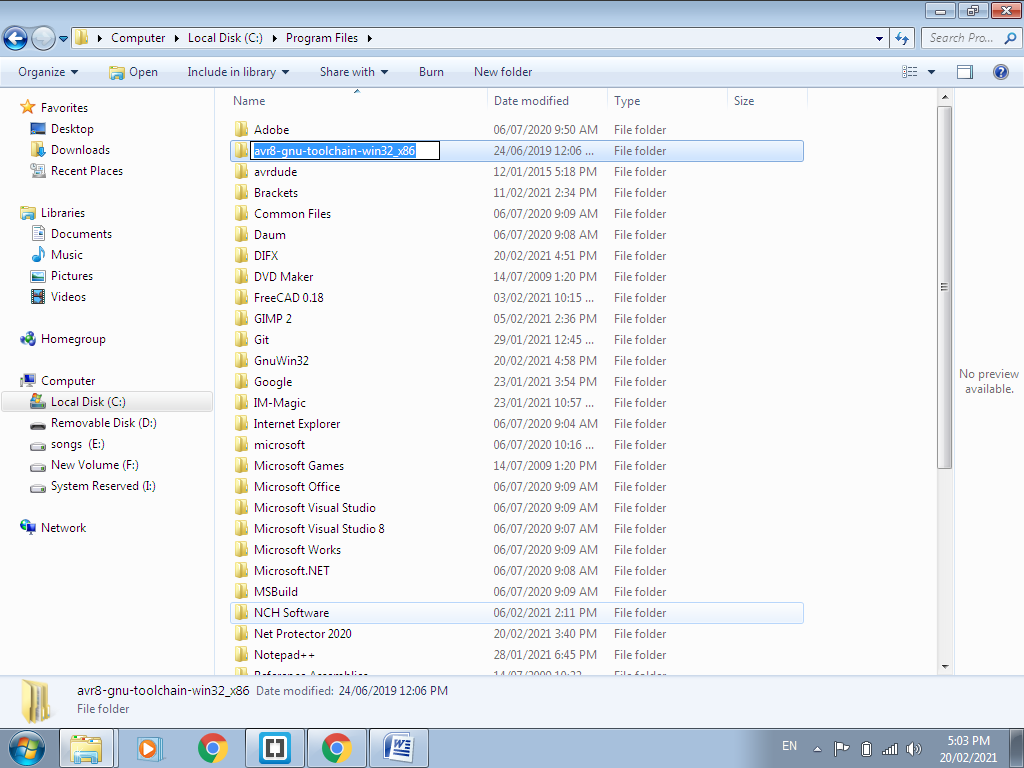Click the Removable Disk (D:) drive icon
The image size is (1024, 768).
point(39,424)
